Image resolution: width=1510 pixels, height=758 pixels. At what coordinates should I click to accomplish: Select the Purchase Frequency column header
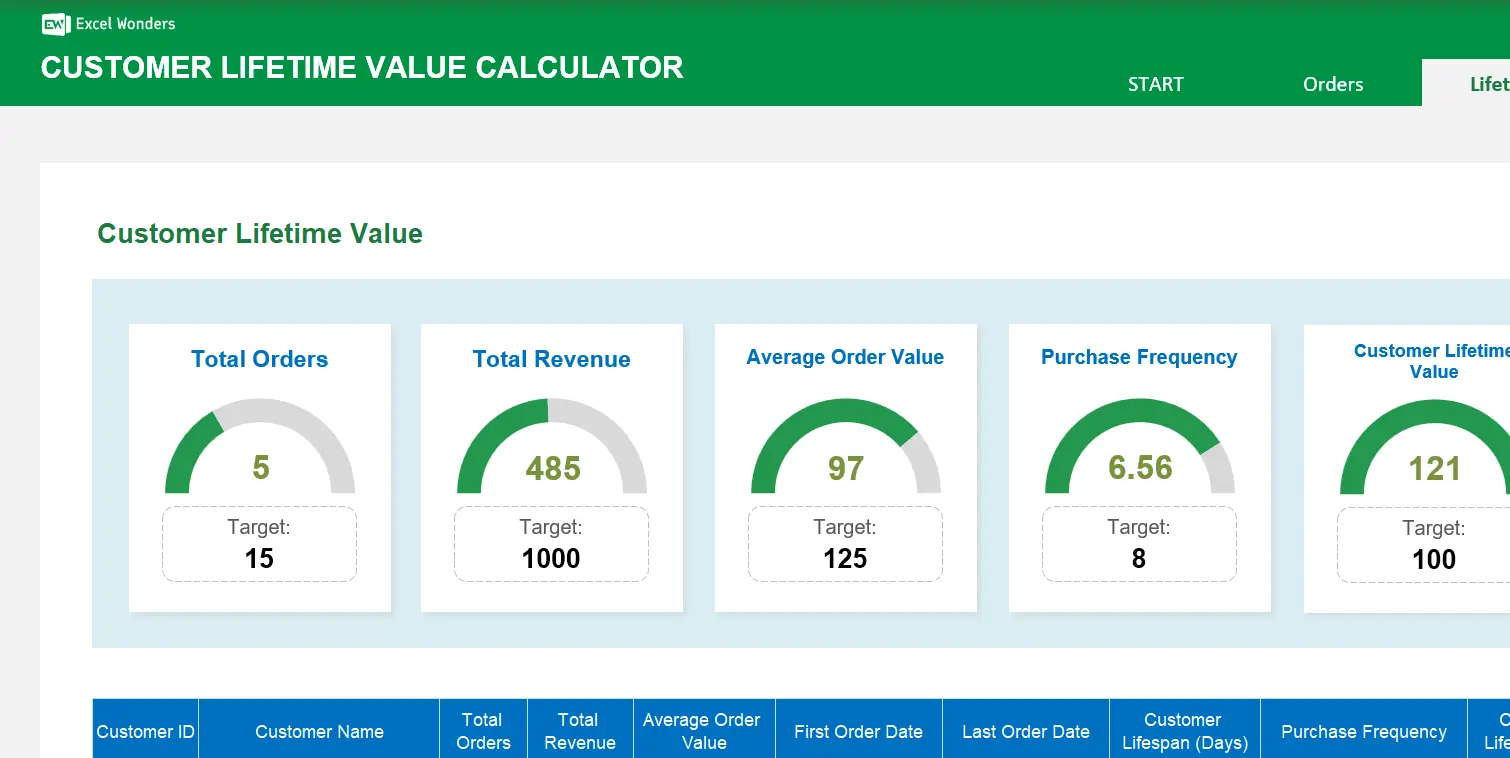1363,730
